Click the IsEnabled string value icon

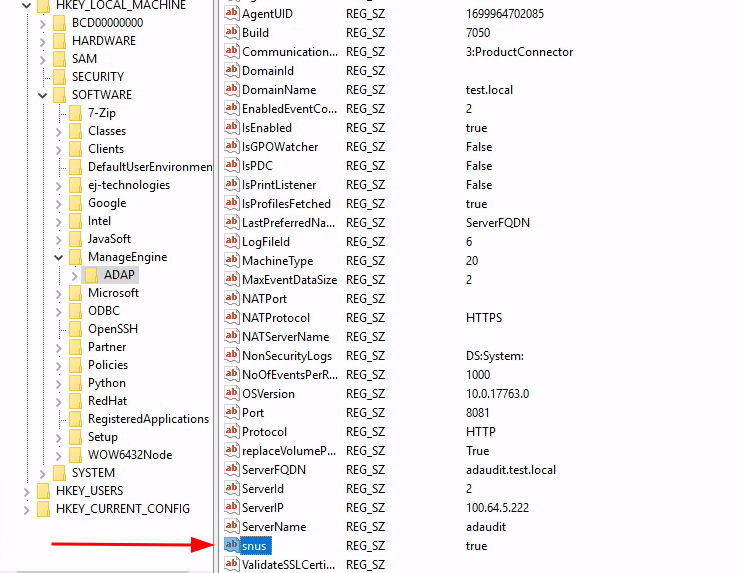[231, 127]
